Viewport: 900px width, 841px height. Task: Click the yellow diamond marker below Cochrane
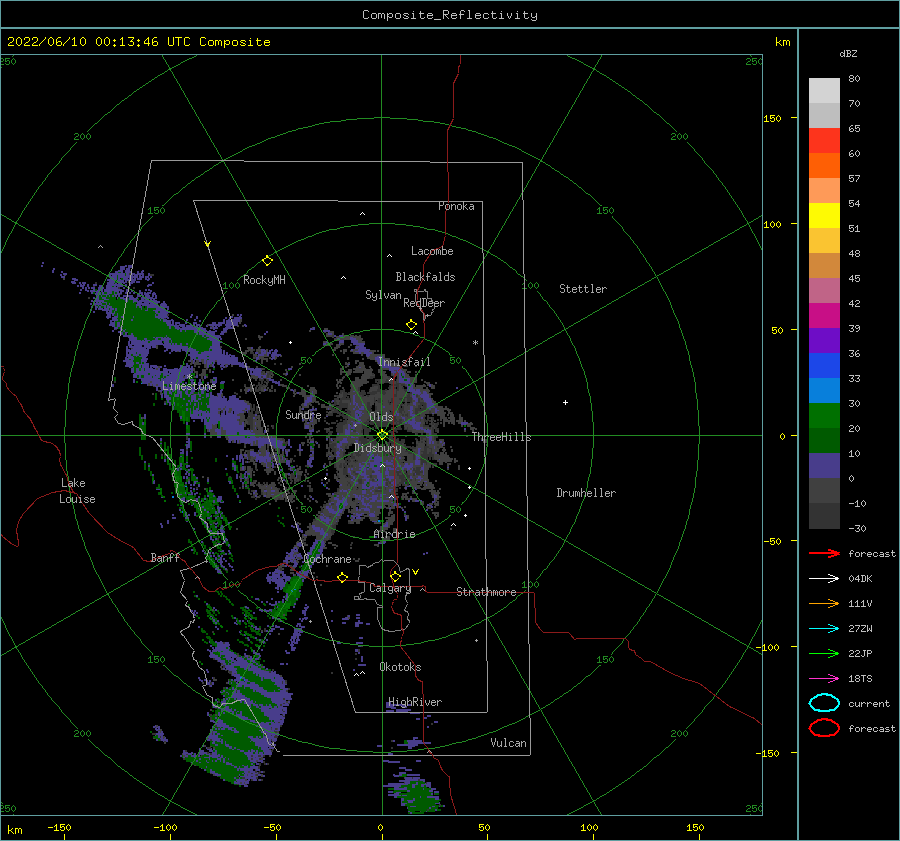click(343, 577)
